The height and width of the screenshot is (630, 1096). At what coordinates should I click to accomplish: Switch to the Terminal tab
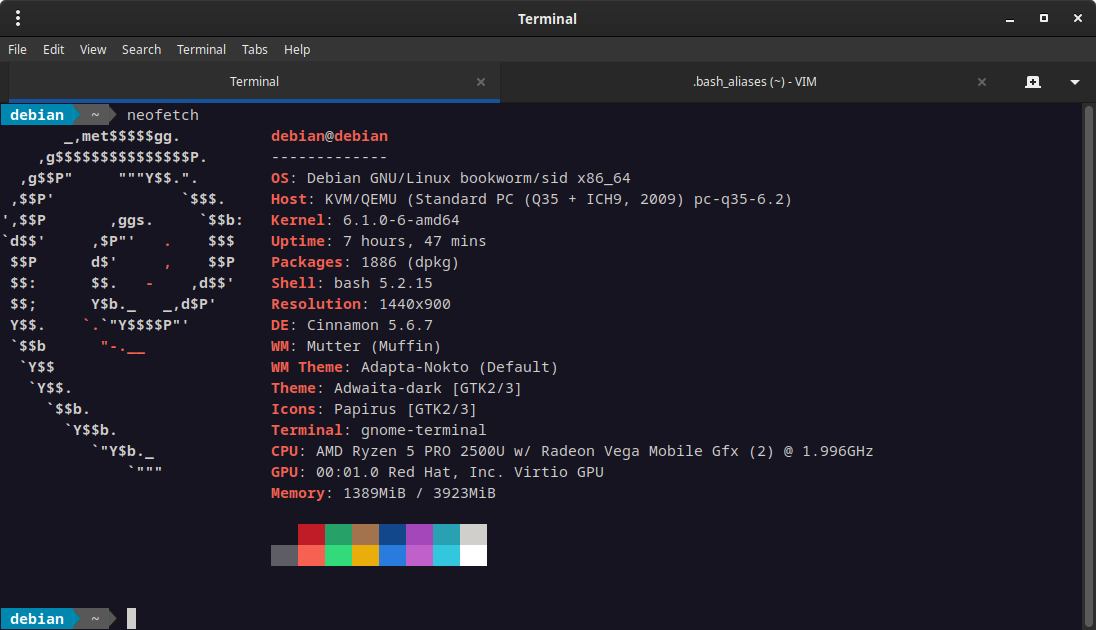254,82
